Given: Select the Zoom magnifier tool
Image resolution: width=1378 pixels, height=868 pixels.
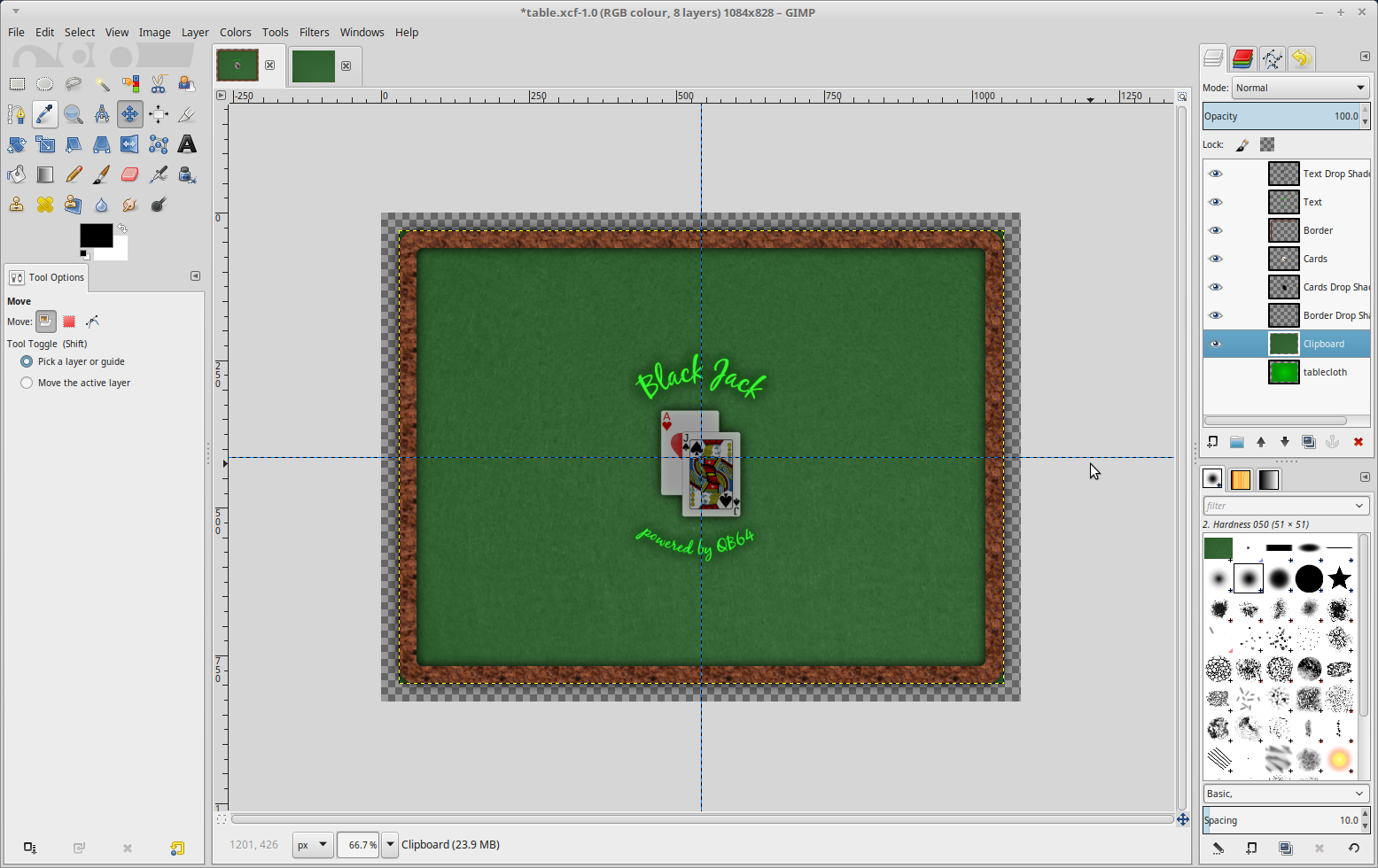Looking at the screenshot, I should coord(74,114).
